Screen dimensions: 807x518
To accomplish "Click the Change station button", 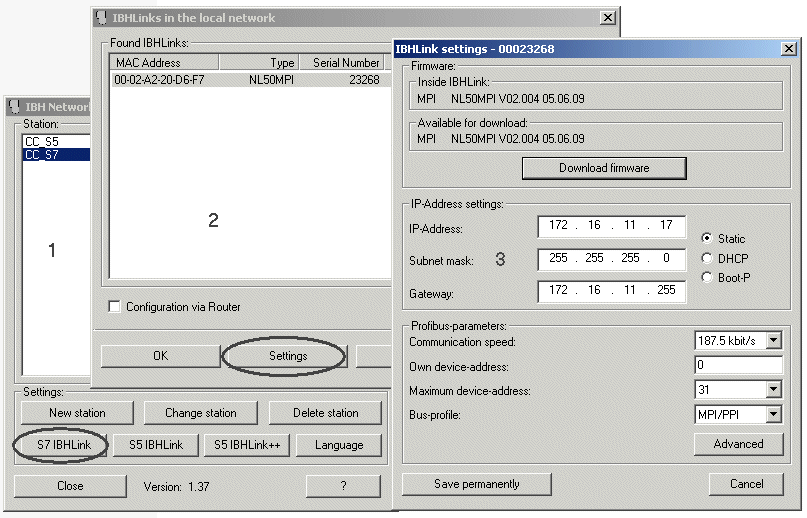I will (x=201, y=413).
